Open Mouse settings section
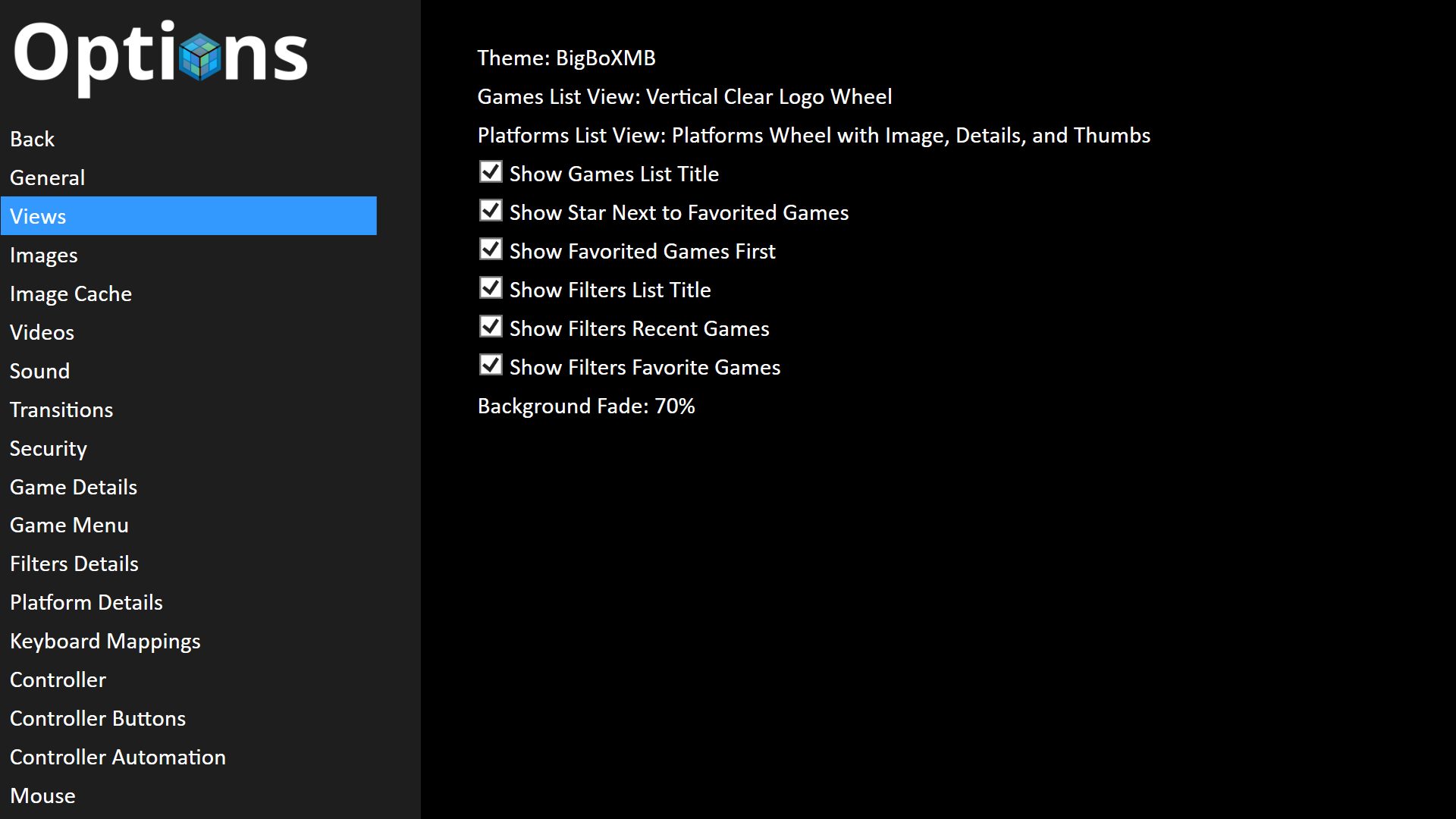 point(42,795)
